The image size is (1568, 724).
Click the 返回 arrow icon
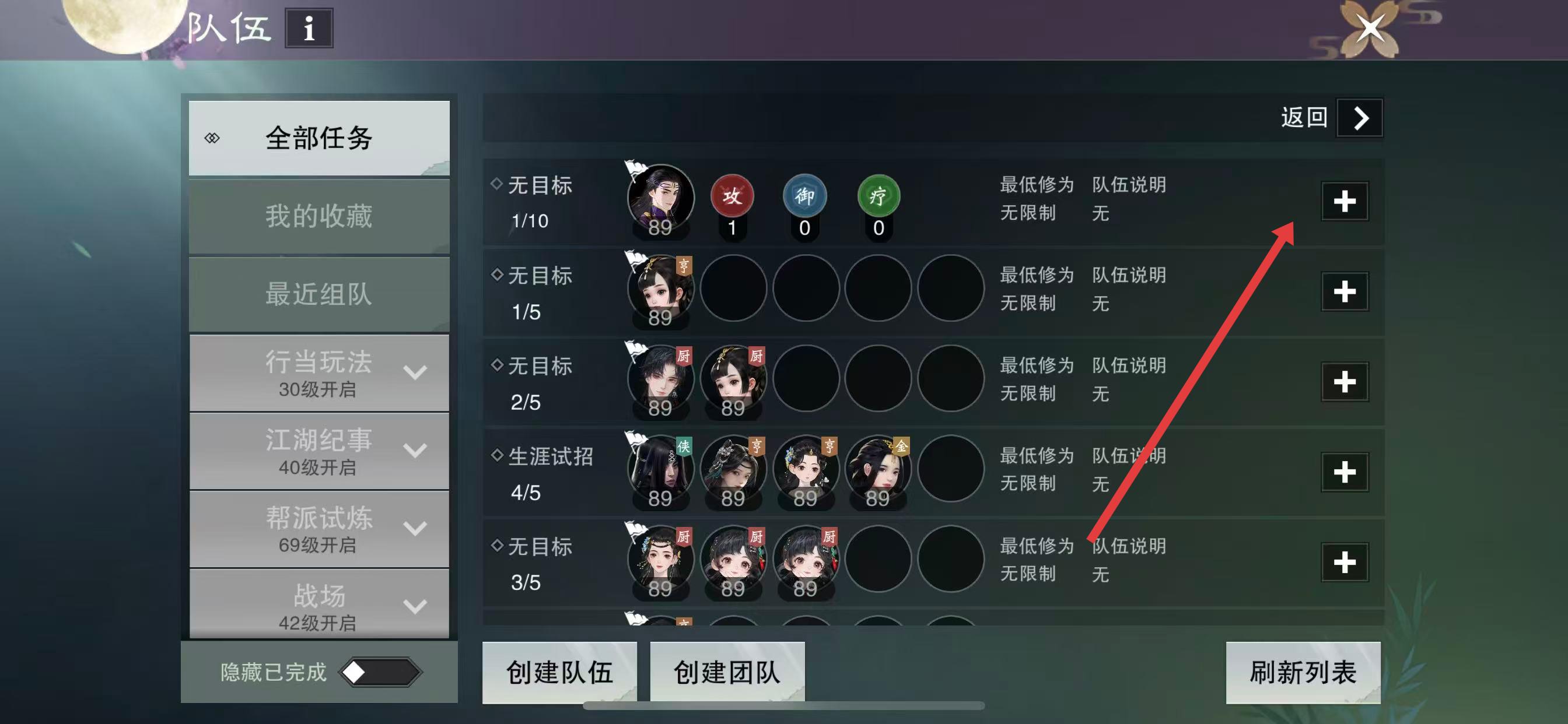[1359, 117]
